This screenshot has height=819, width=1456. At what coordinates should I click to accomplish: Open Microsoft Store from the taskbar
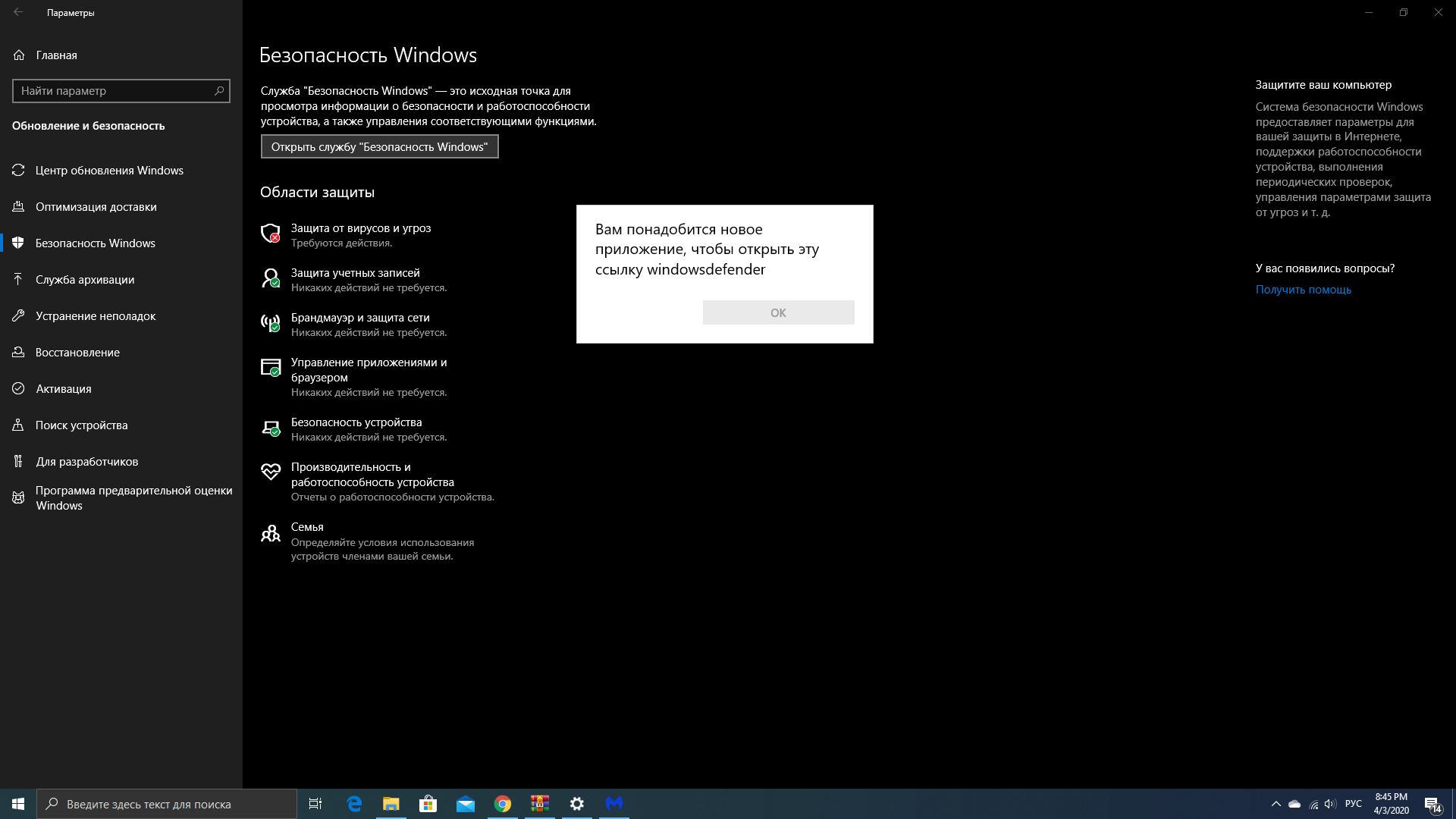[428, 804]
